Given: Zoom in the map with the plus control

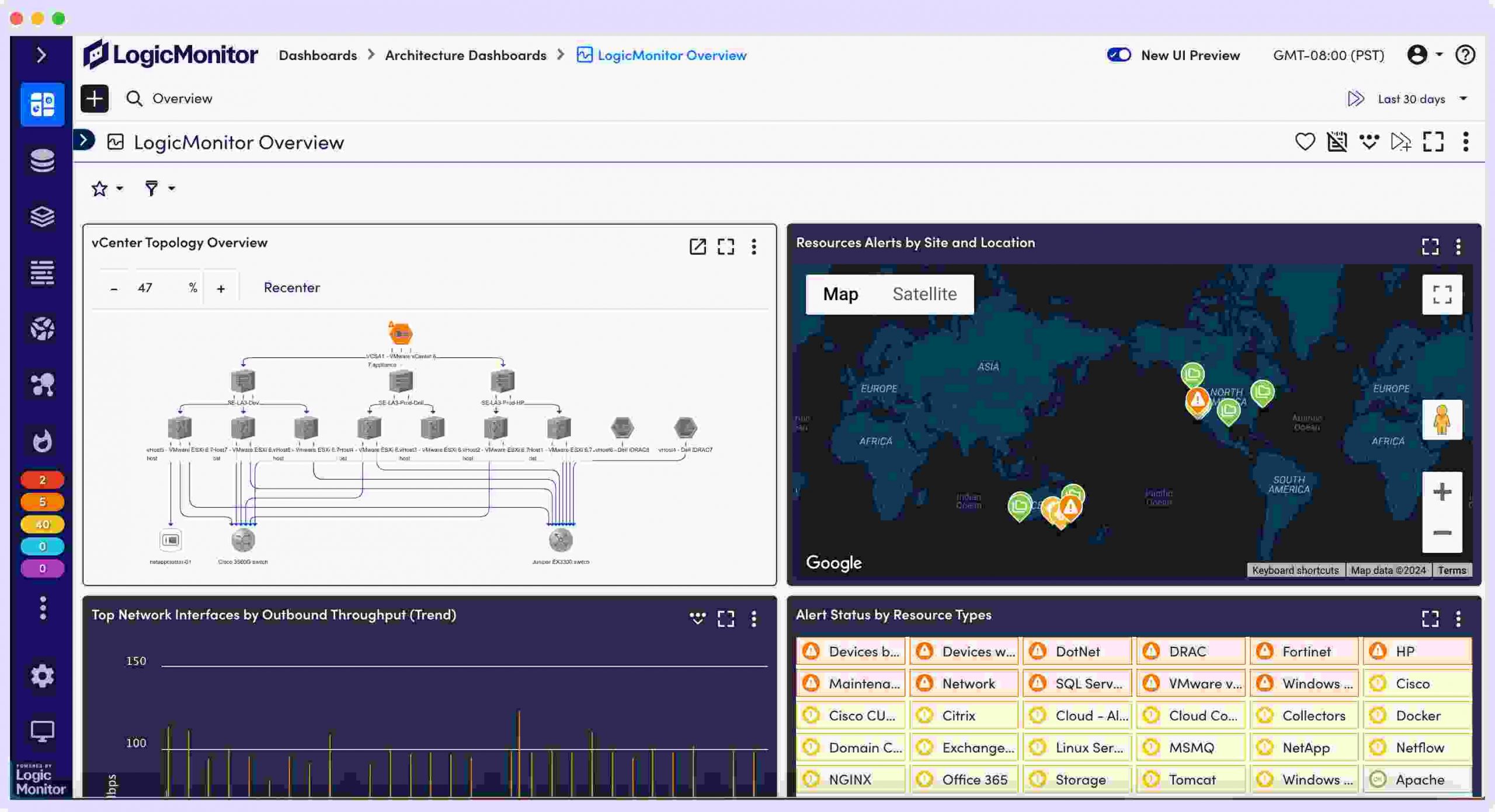Looking at the screenshot, I should [x=1442, y=491].
